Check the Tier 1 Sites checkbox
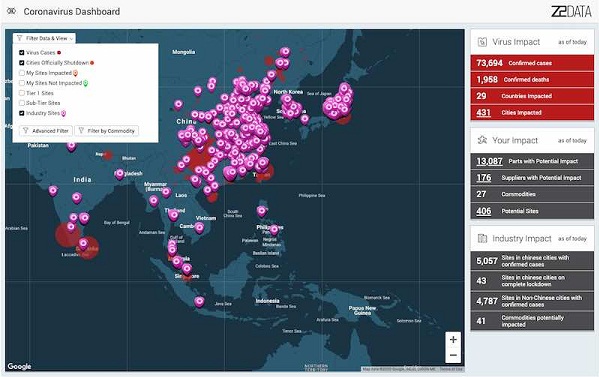The image size is (599, 377). point(22,93)
